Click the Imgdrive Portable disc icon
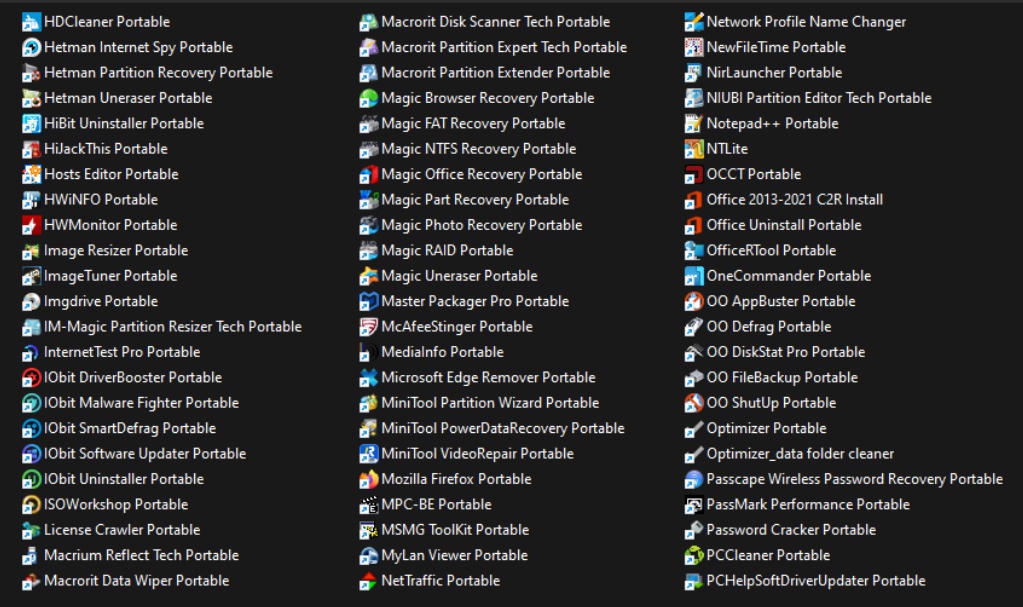Image resolution: width=1023 pixels, height=607 pixels. [x=31, y=302]
